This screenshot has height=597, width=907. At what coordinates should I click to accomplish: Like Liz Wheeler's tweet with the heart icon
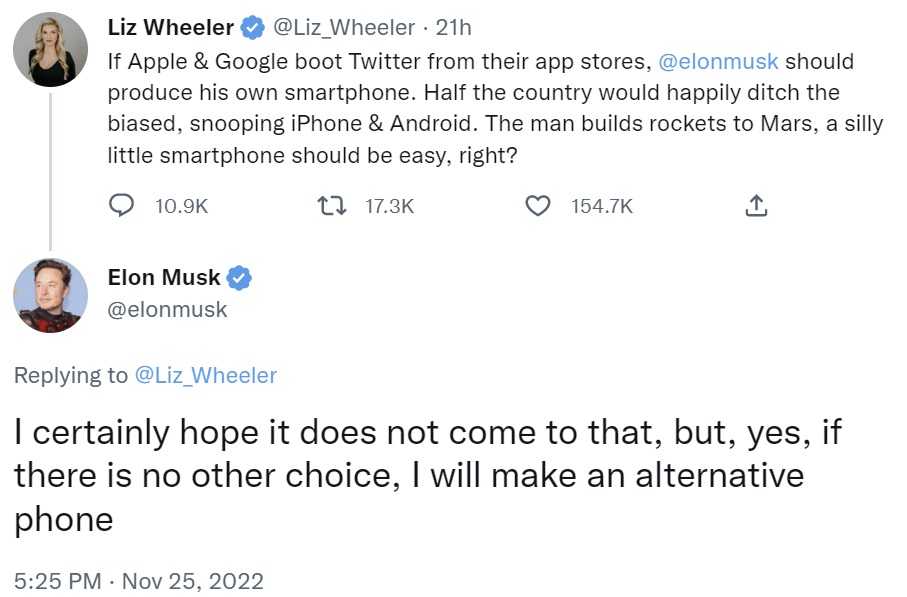(x=538, y=206)
